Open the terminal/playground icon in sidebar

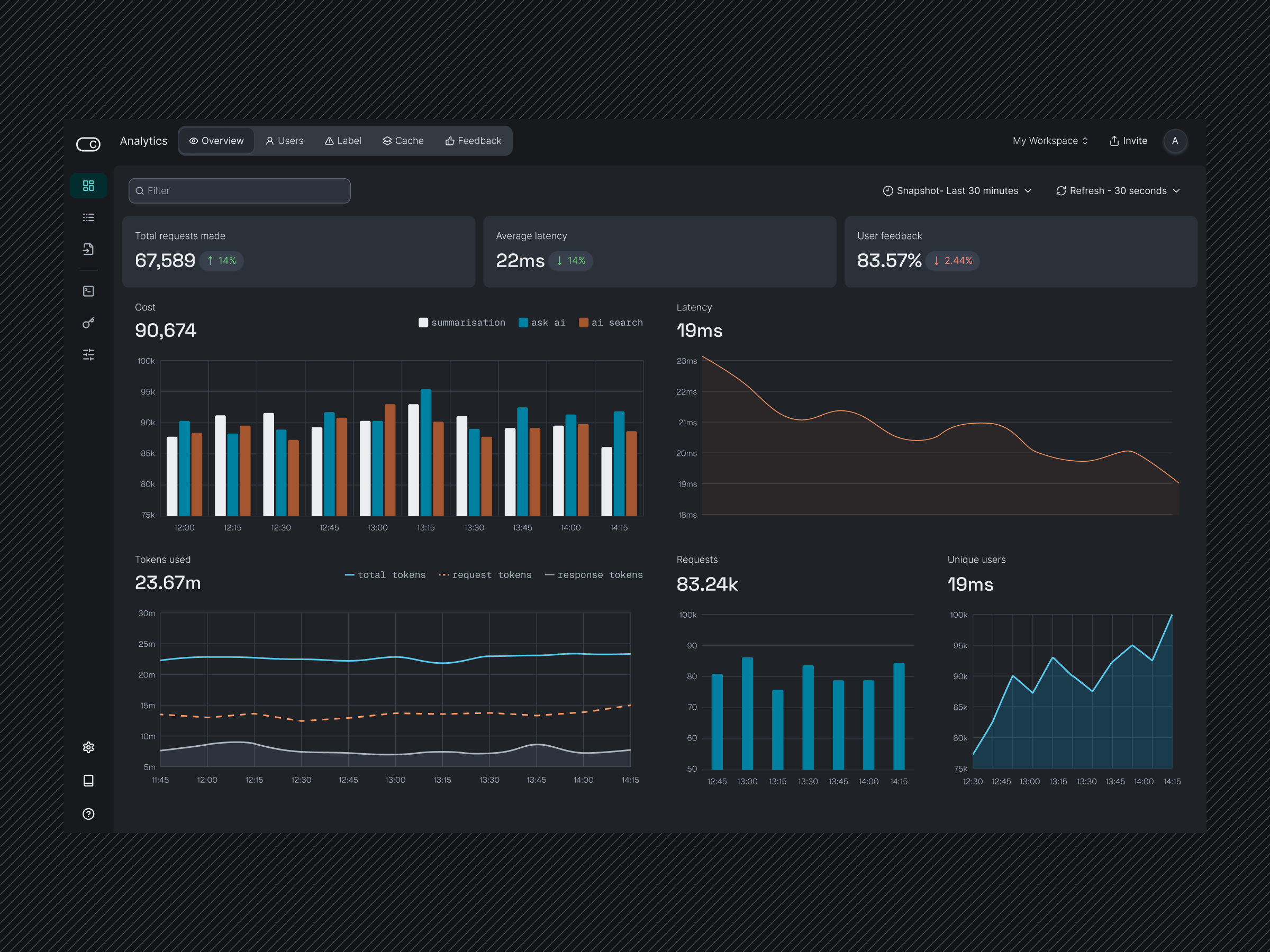(x=88, y=290)
